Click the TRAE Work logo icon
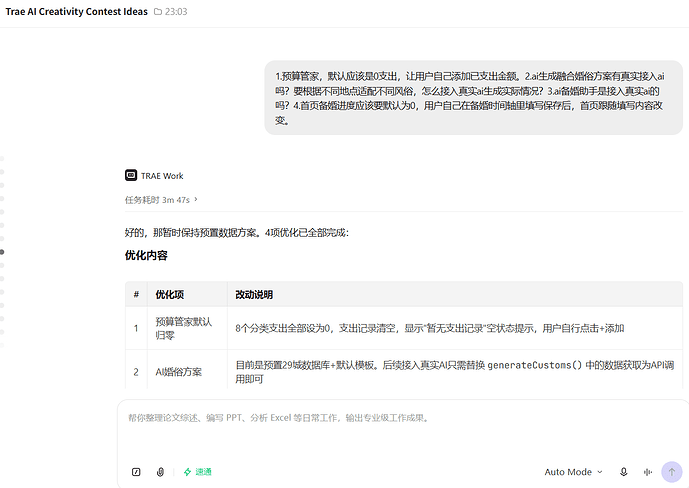Screen dimensions: 689x488 tap(131, 175)
